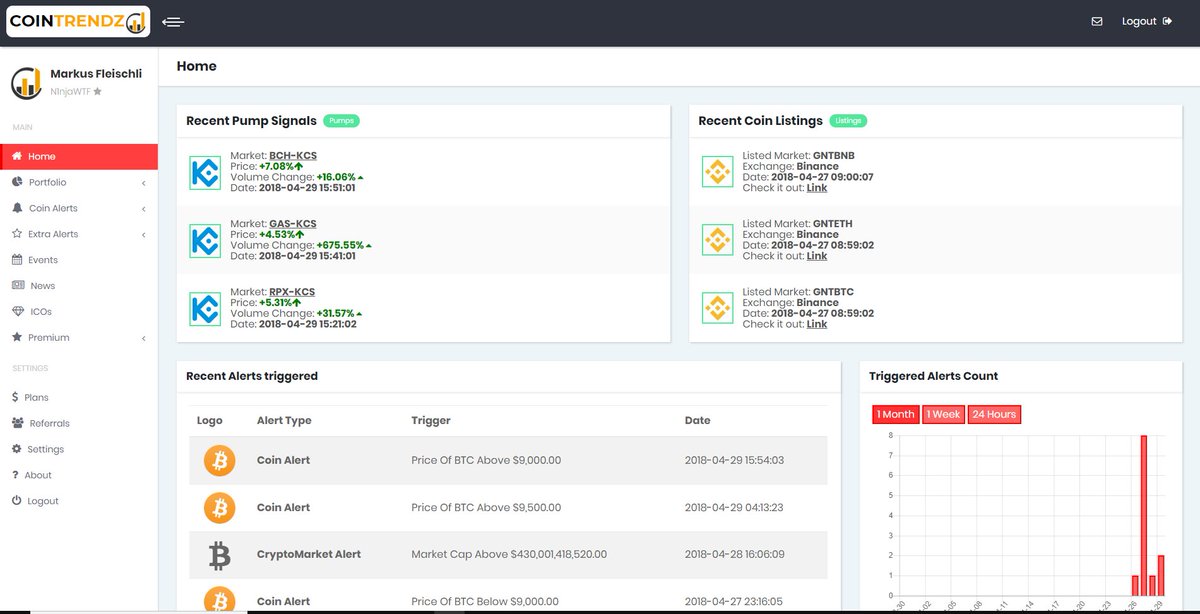Open the RPX-KCS market link

pyautogui.click(x=292, y=292)
